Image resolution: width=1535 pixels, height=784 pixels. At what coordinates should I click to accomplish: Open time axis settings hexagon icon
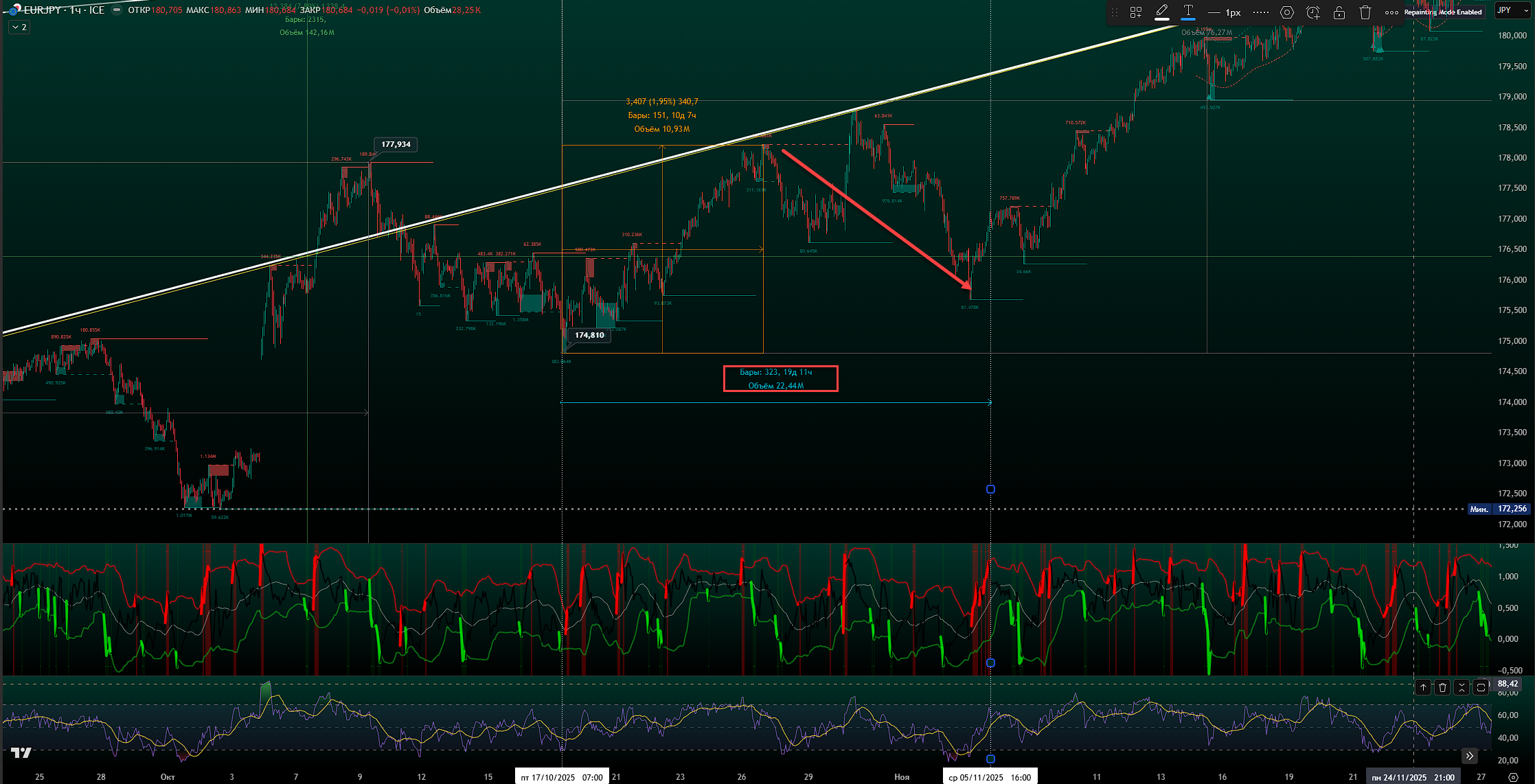(x=1513, y=776)
